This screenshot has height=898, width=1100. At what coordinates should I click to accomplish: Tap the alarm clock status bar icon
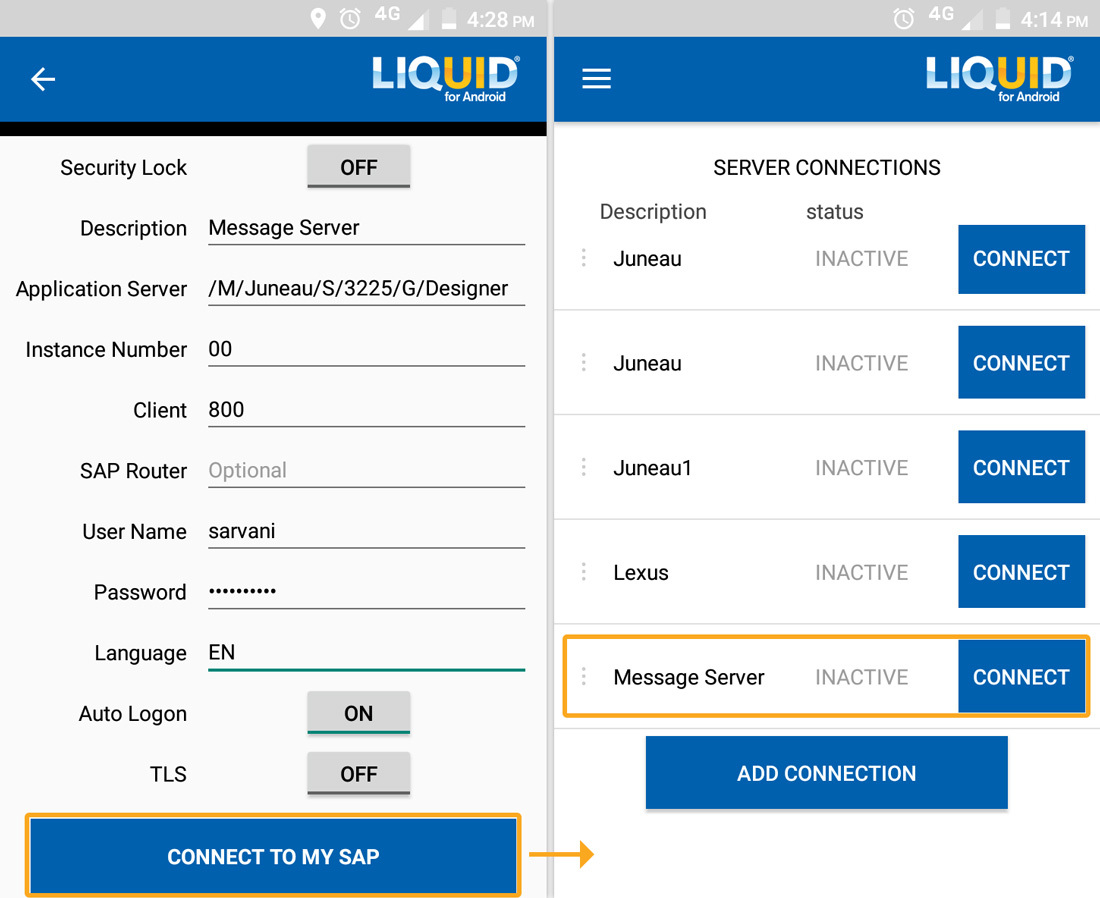click(350, 19)
